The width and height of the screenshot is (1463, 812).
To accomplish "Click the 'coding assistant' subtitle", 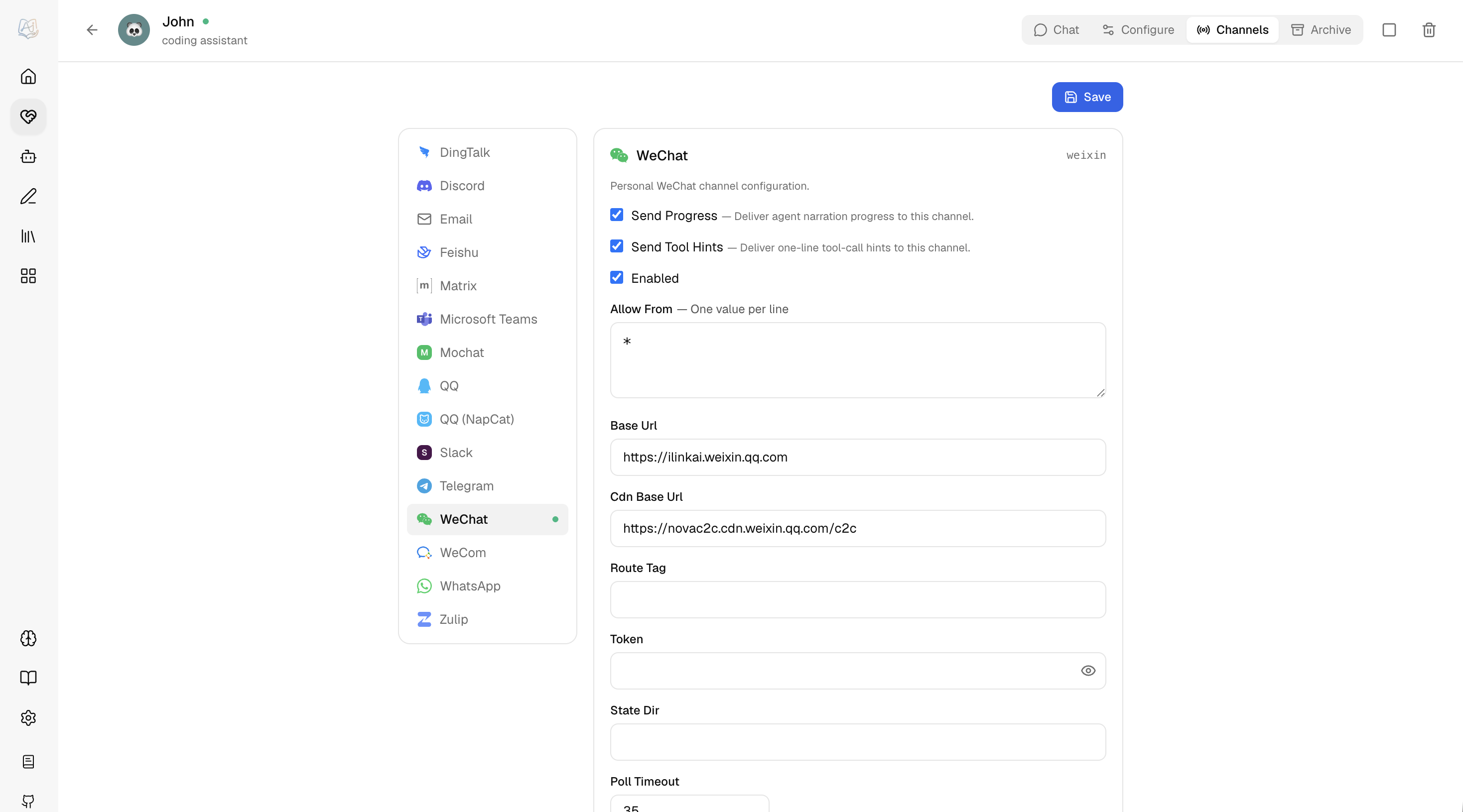I will (x=204, y=40).
